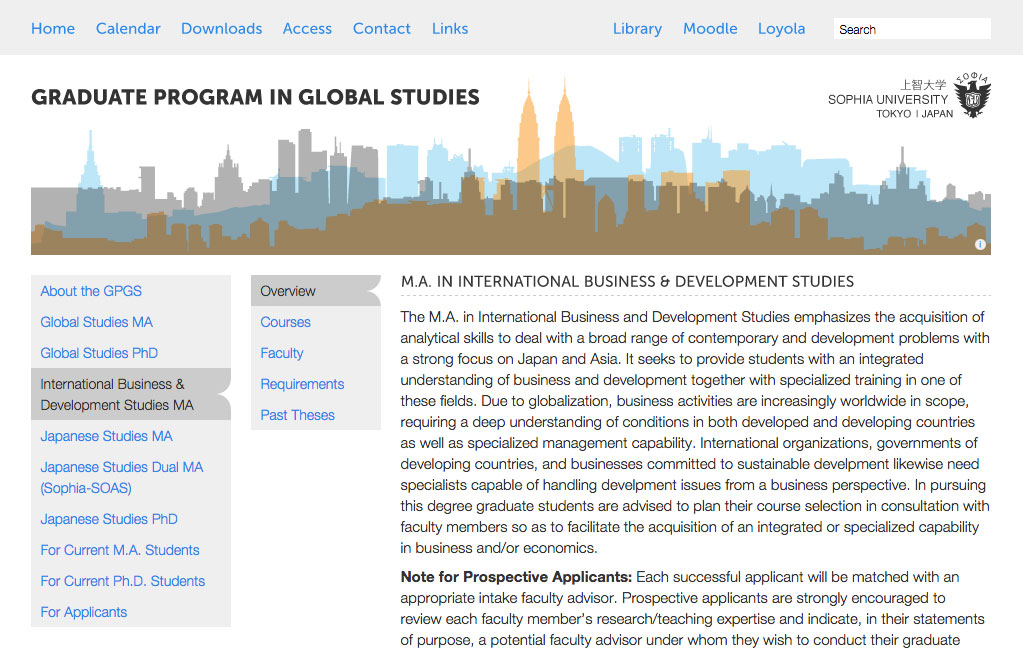
Task: Click the Links menu item
Action: tap(450, 29)
